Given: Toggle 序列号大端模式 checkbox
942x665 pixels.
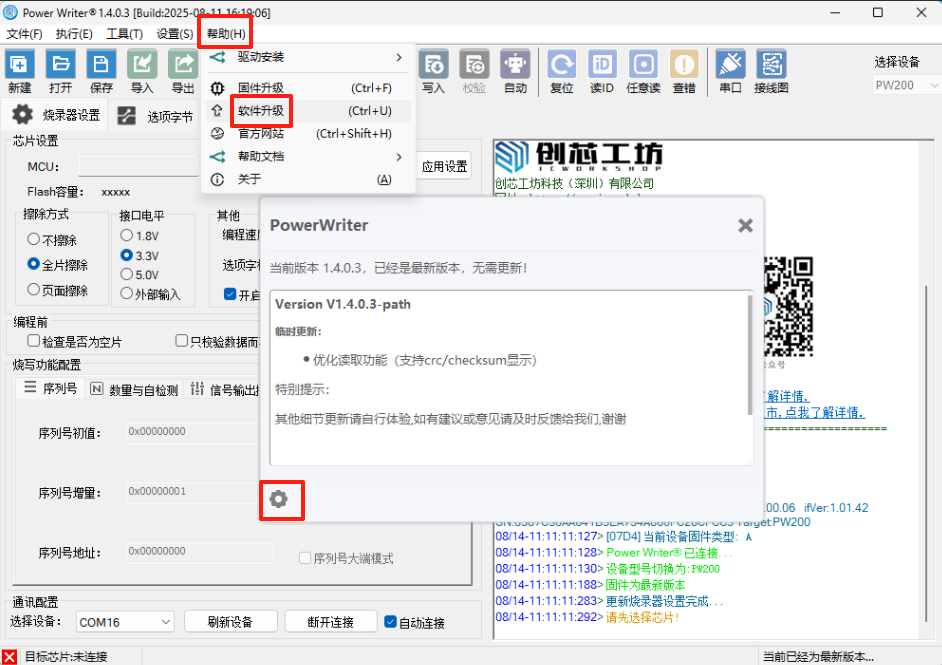Looking at the screenshot, I should [x=305, y=558].
